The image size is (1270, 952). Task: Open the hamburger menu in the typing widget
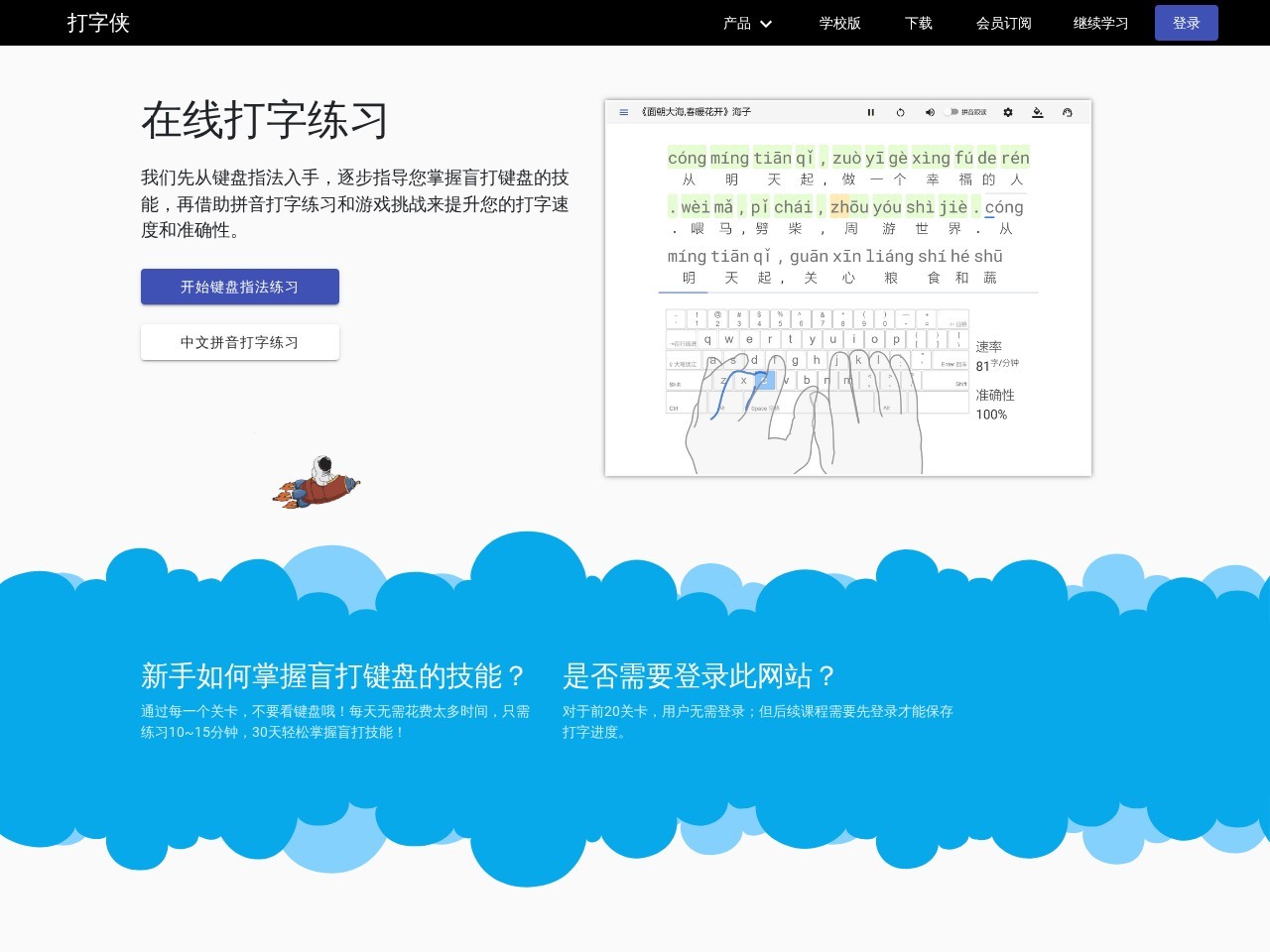pyautogui.click(x=623, y=112)
